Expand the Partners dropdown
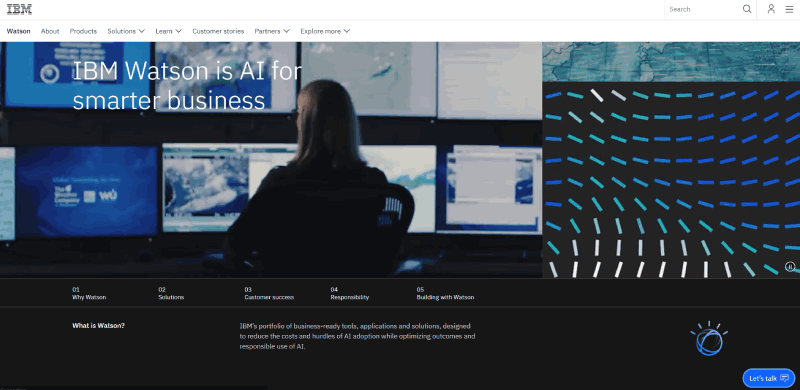Viewport: 800px width, 390px height. click(272, 31)
